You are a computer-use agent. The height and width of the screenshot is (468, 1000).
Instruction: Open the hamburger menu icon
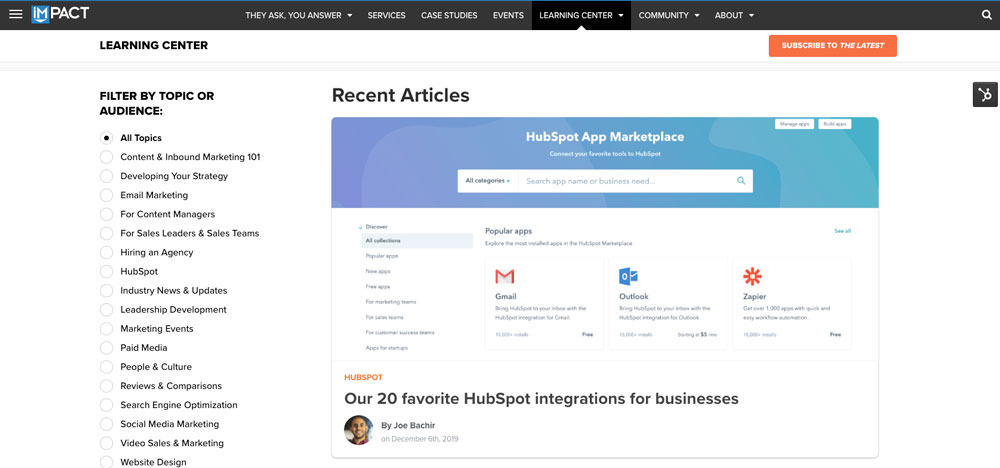(15, 15)
